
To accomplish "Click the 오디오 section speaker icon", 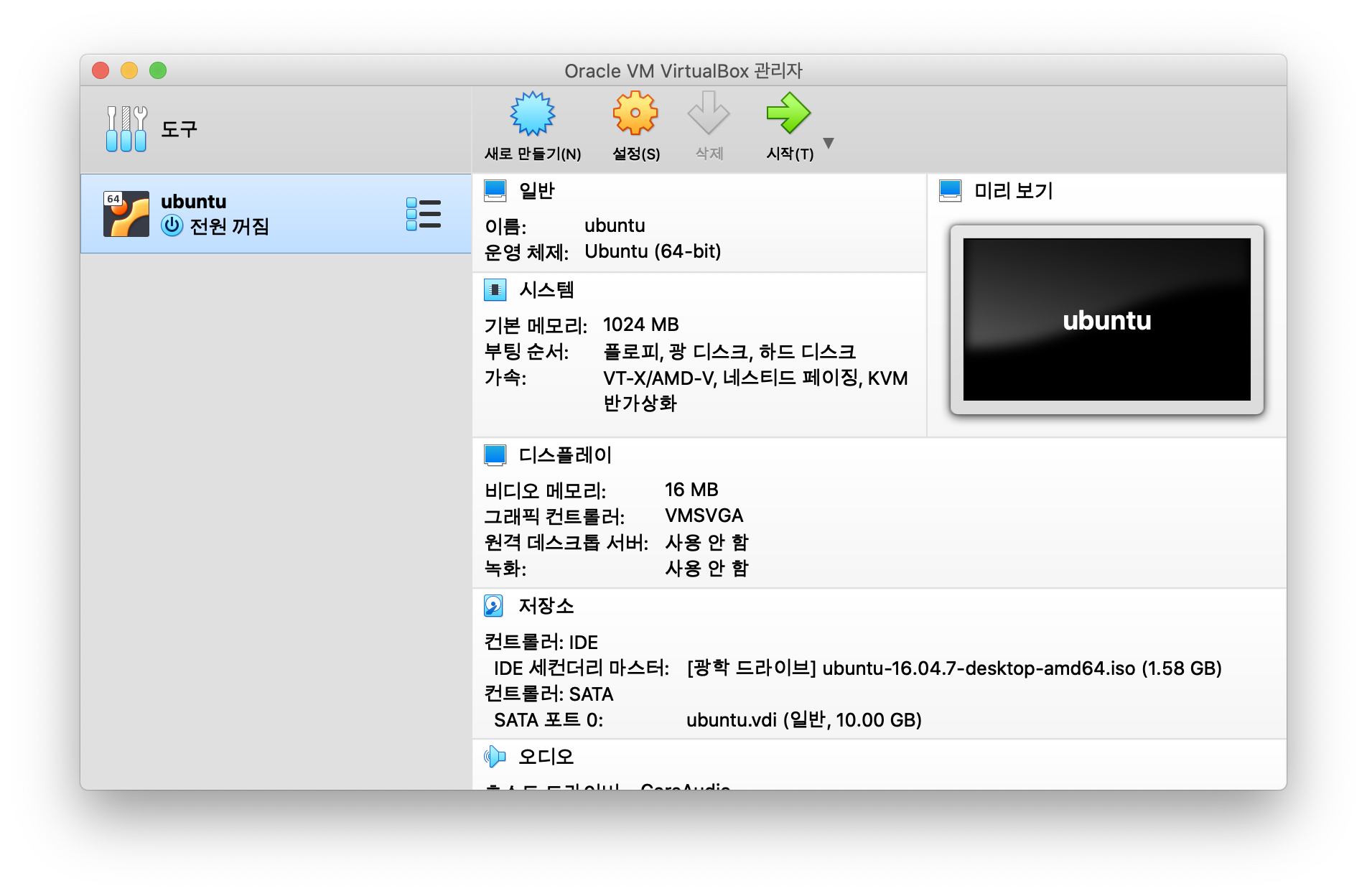I will click(495, 756).
